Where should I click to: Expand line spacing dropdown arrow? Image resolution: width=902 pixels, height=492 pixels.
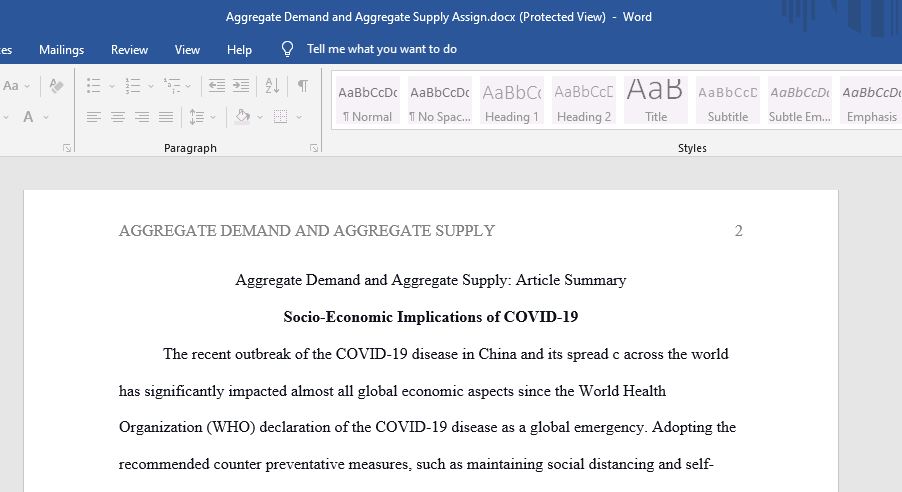point(213,117)
